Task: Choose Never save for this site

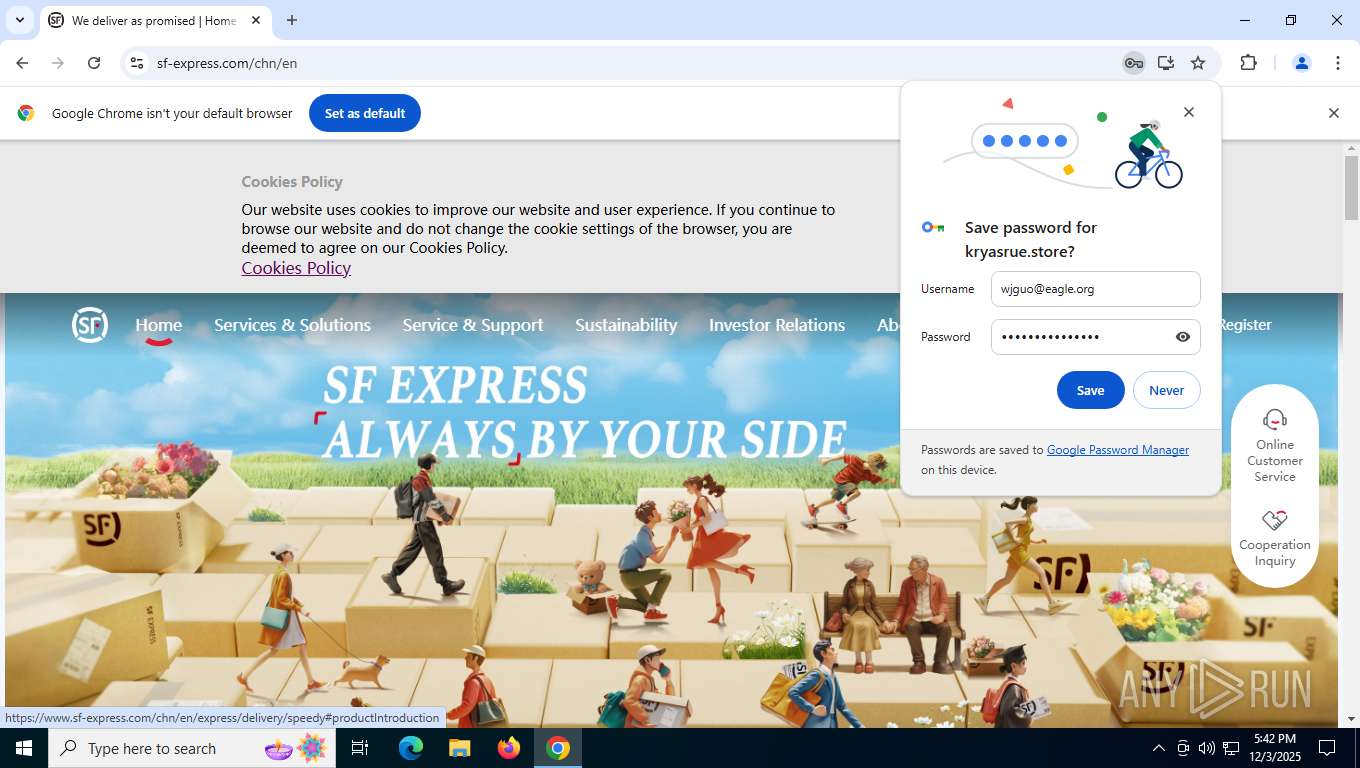Action: (1167, 390)
